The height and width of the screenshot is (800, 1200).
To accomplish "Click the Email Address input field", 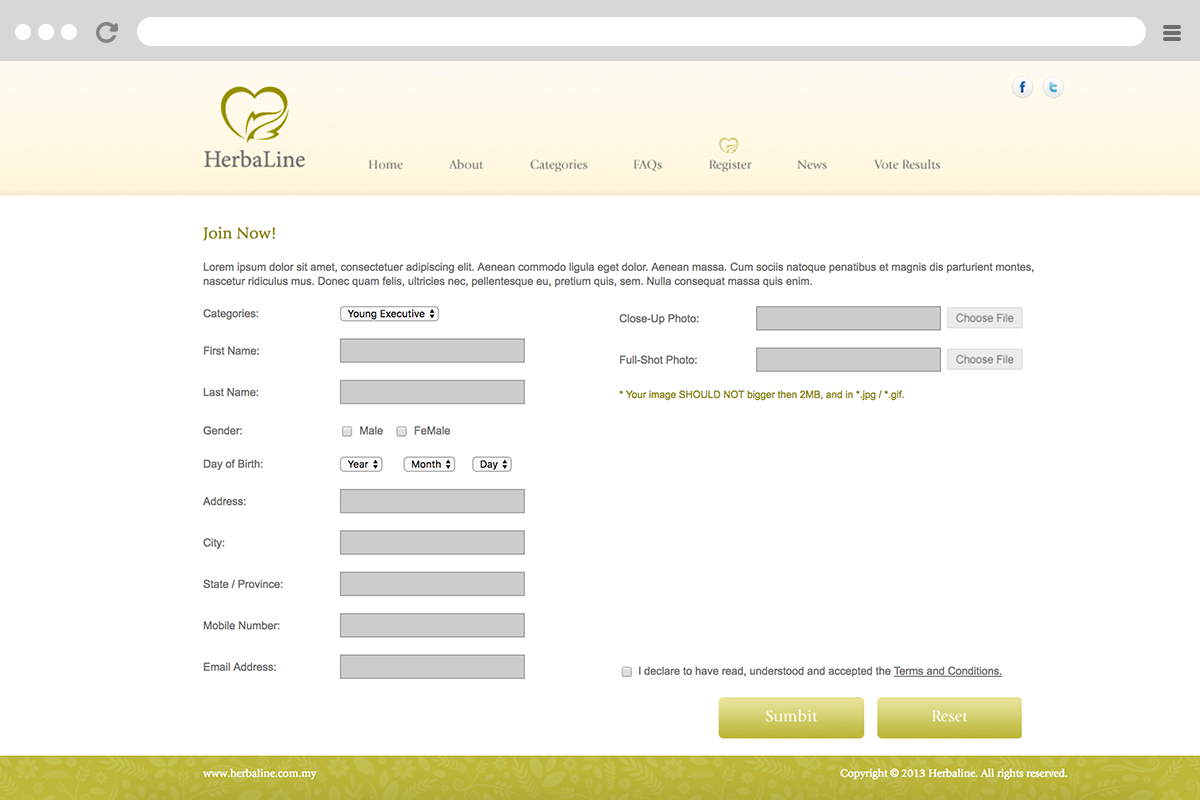I will [x=432, y=667].
